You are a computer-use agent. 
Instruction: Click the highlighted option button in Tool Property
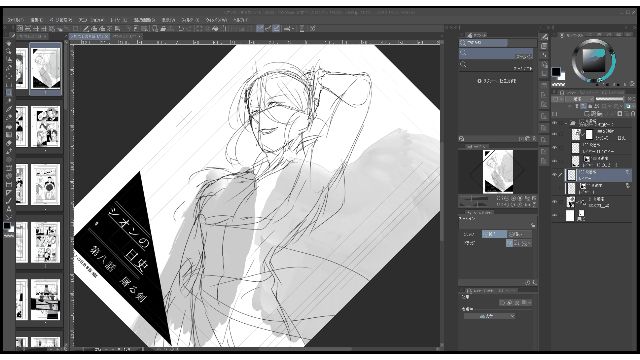(x=494, y=234)
